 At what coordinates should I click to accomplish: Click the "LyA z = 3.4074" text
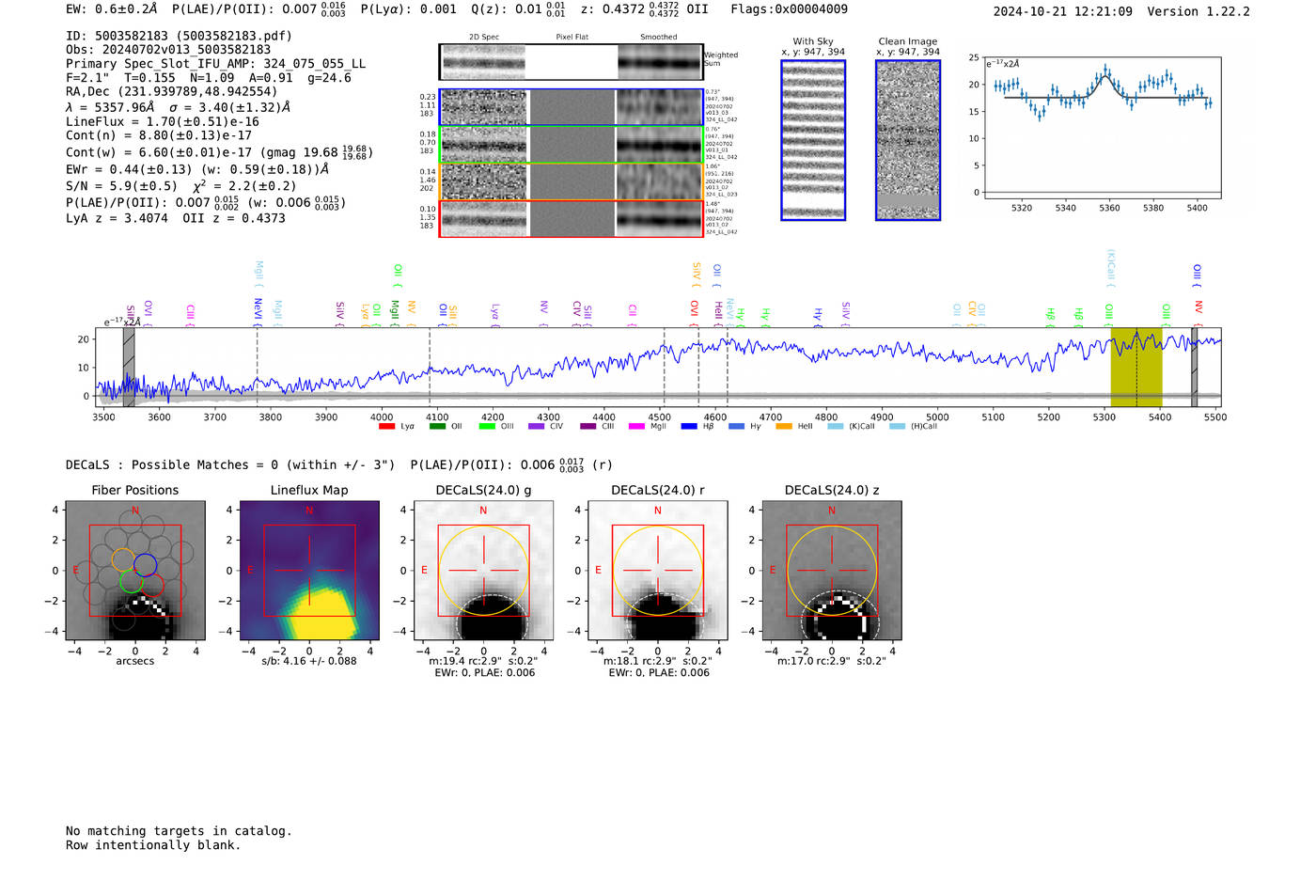(x=117, y=218)
